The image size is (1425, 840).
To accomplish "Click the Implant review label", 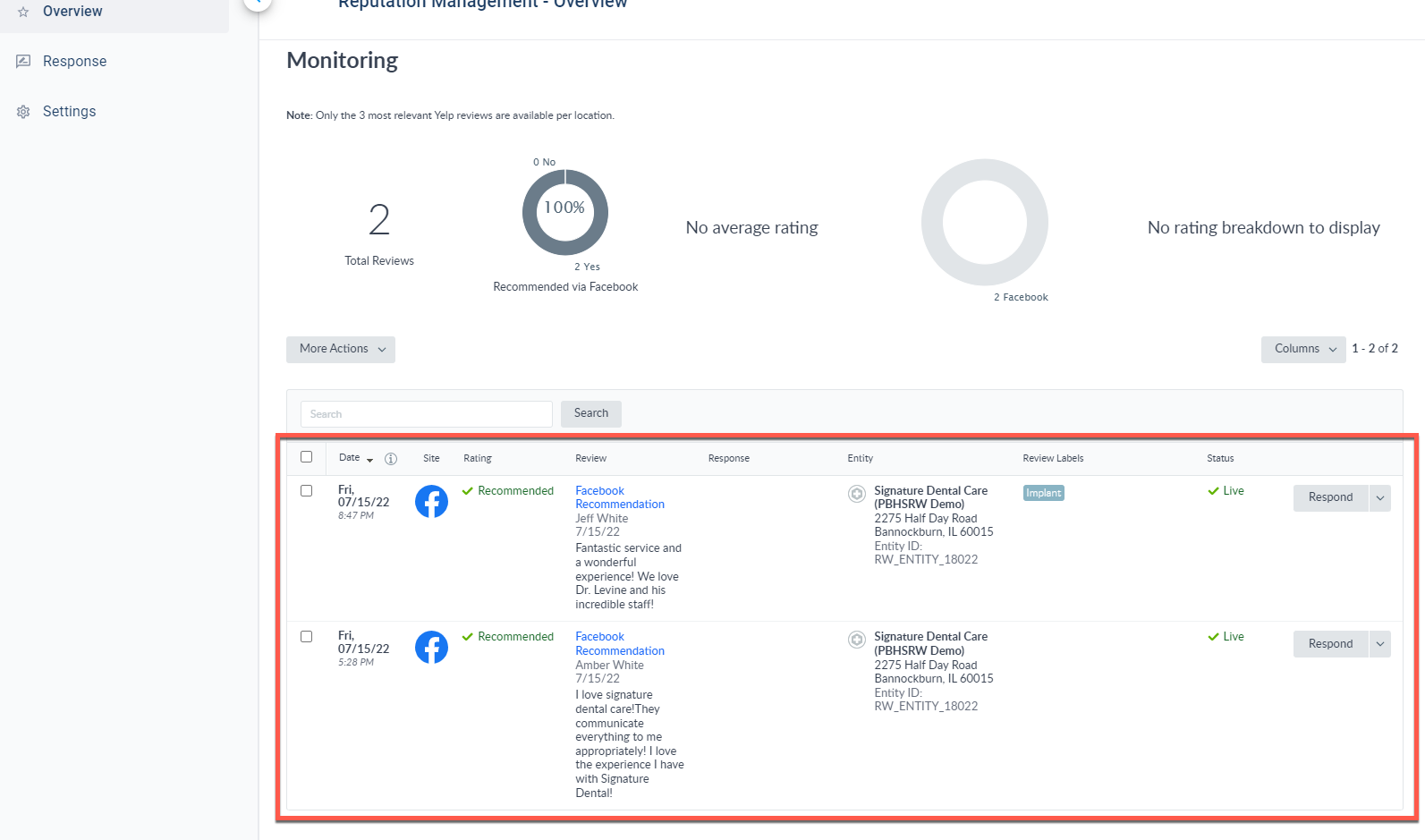I will [x=1044, y=493].
